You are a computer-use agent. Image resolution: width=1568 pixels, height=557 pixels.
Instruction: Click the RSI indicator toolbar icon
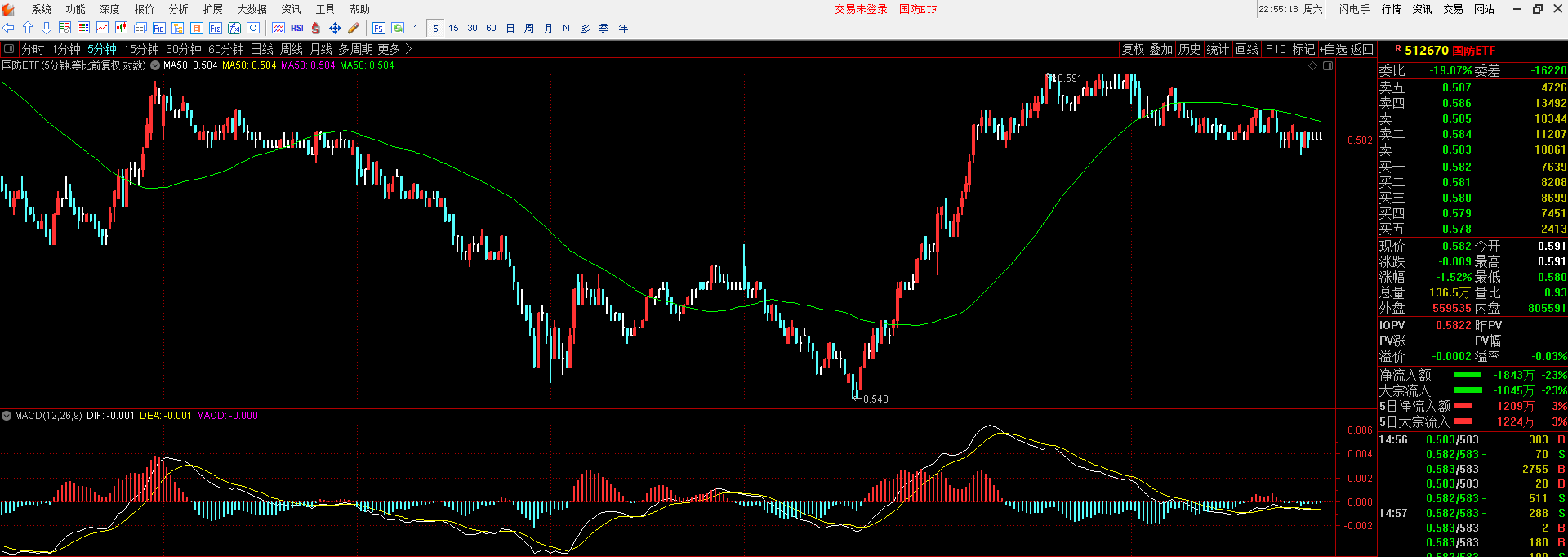(297, 28)
